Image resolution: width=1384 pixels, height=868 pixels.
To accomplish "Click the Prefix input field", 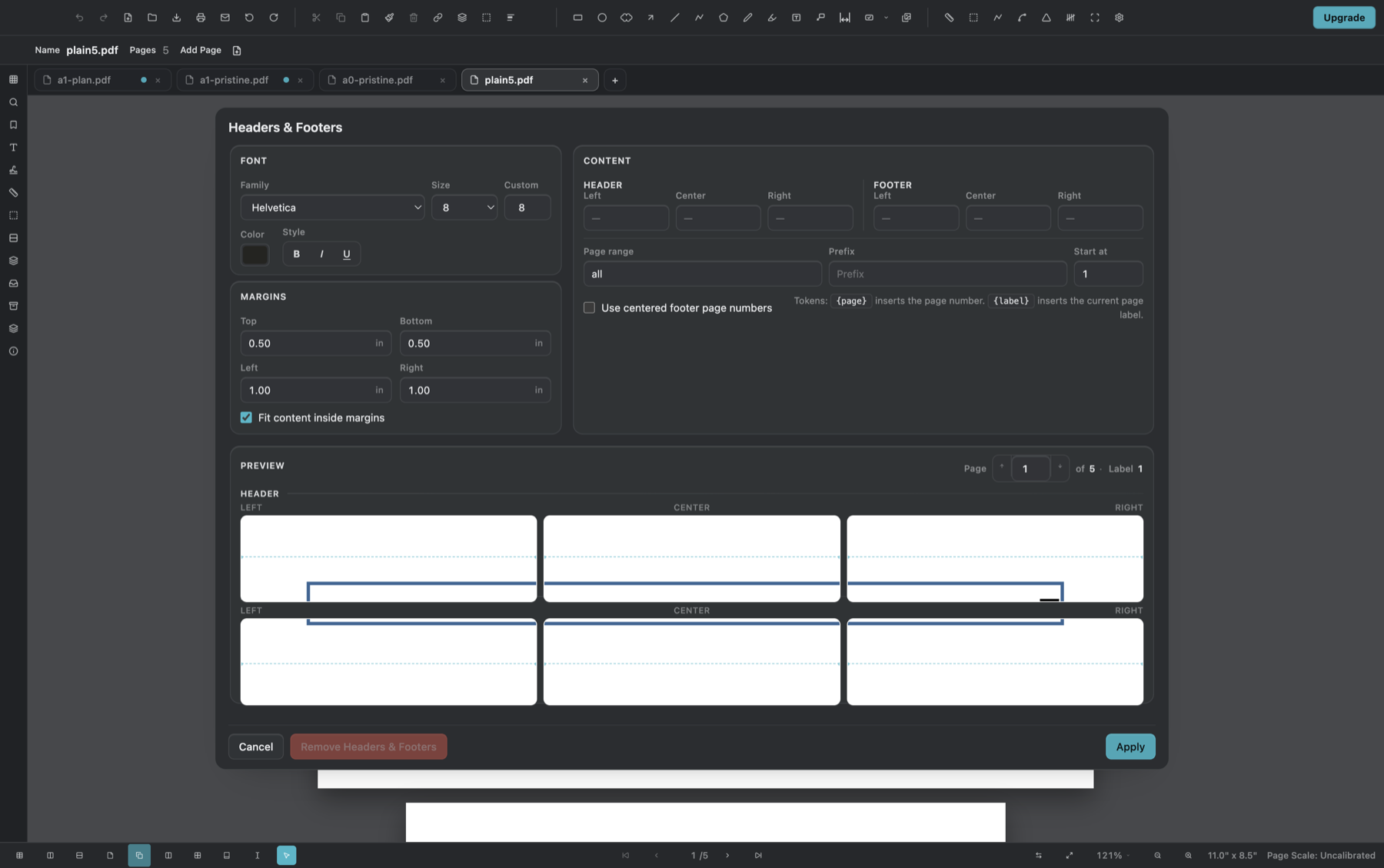I will 947,274.
